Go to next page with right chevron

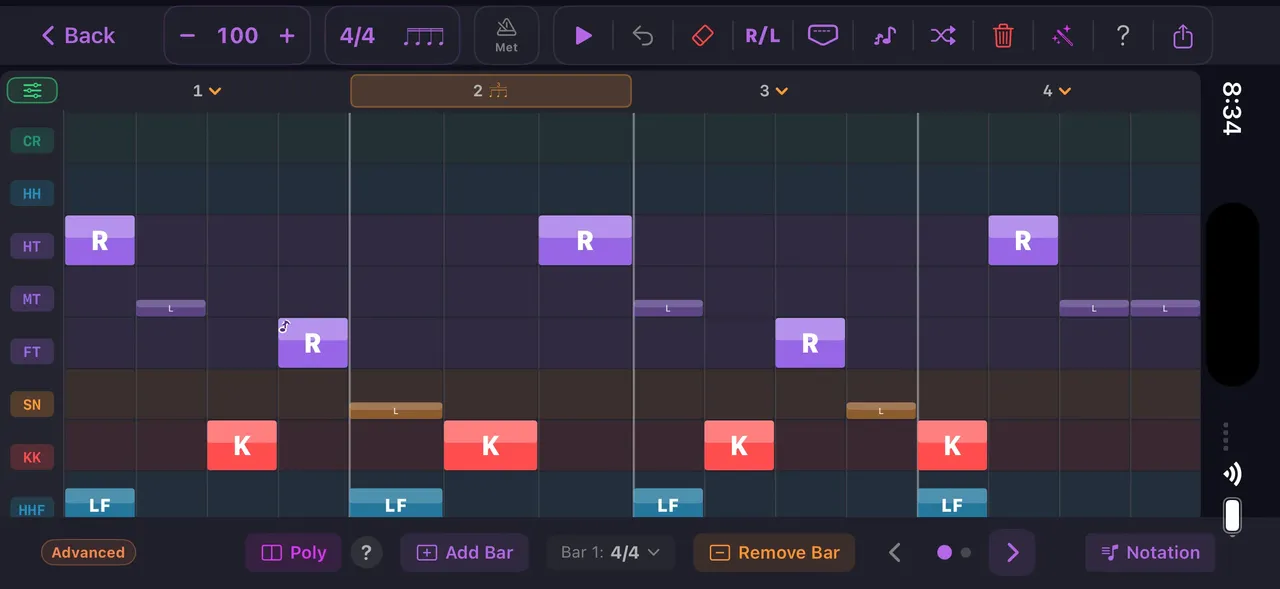coord(1012,553)
